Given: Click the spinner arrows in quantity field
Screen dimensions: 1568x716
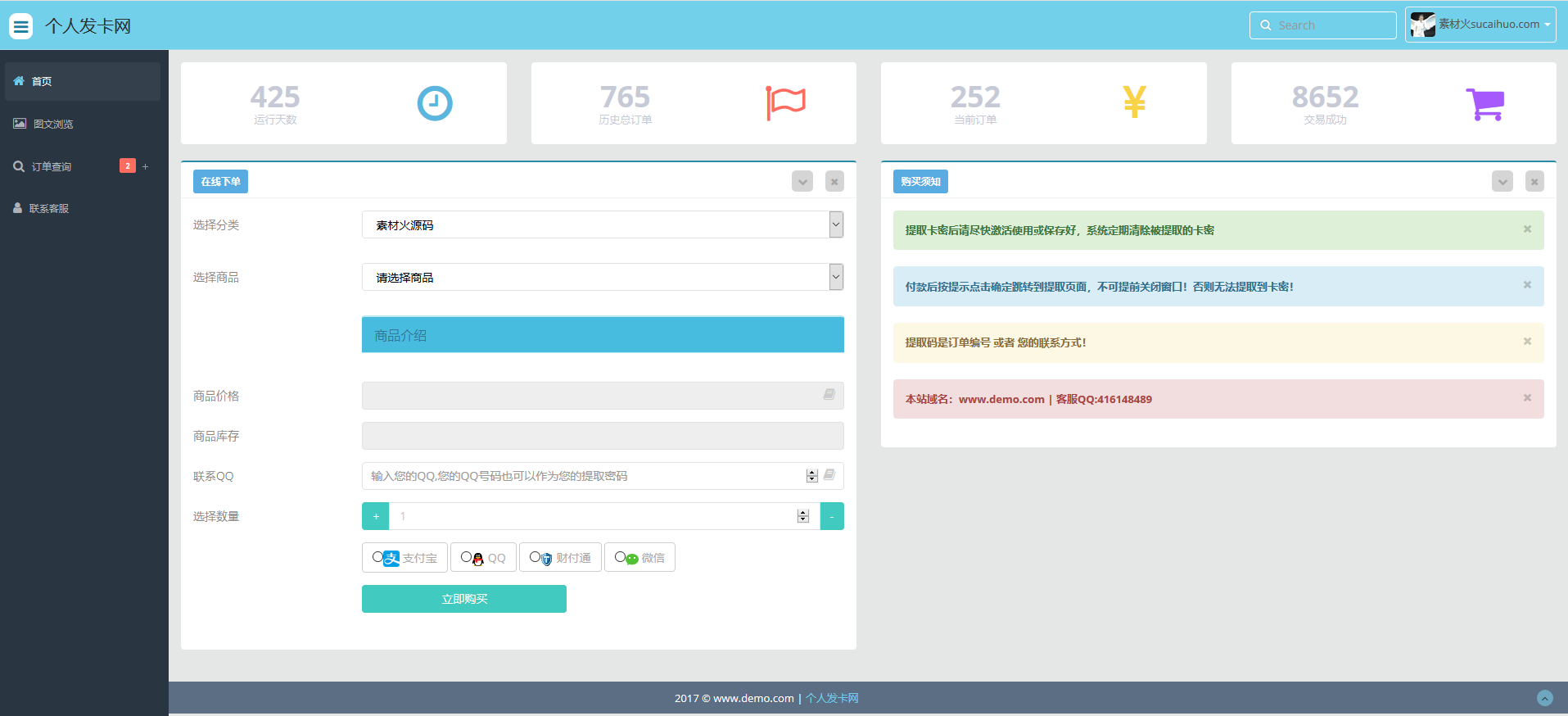Looking at the screenshot, I should 803,516.
